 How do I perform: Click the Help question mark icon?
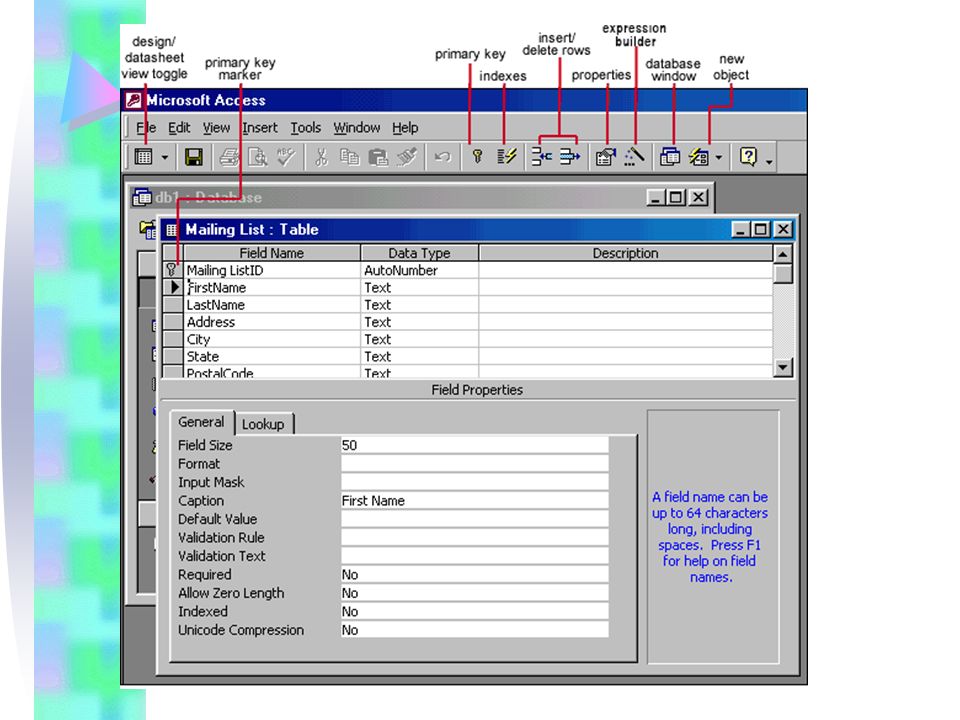coord(748,157)
